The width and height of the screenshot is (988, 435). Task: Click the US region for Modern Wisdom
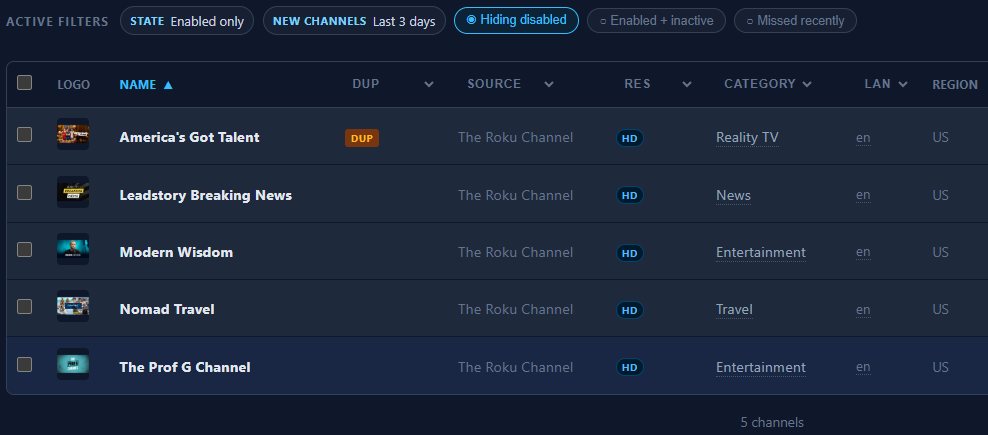click(x=941, y=252)
